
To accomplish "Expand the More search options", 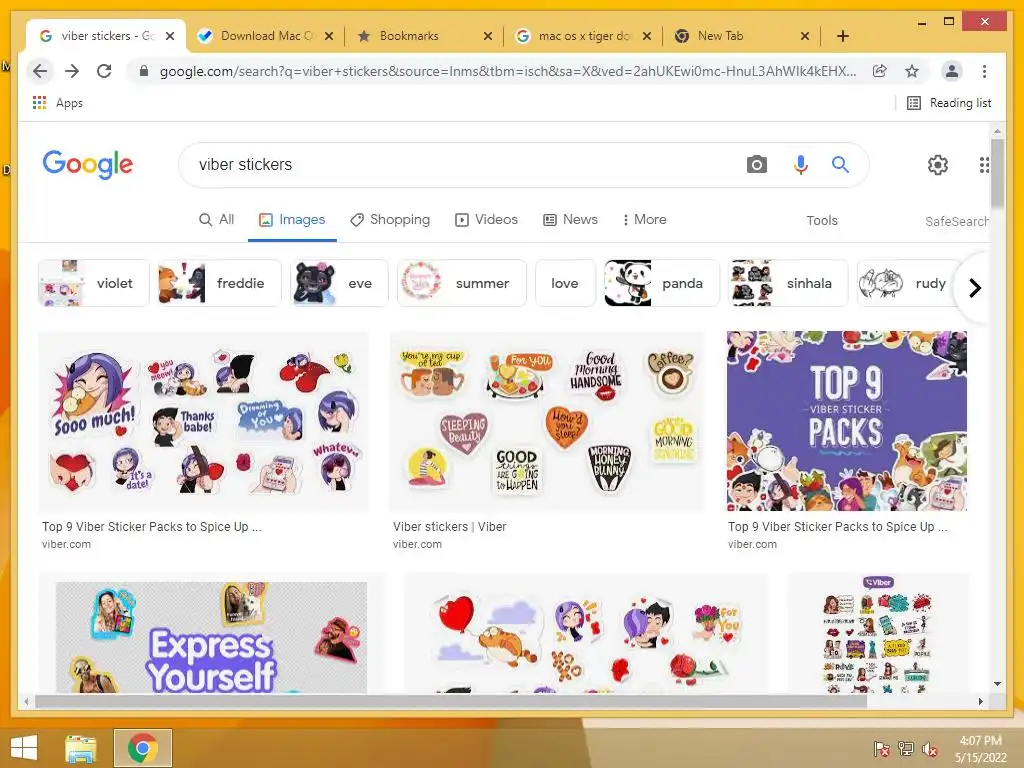I will click(644, 220).
